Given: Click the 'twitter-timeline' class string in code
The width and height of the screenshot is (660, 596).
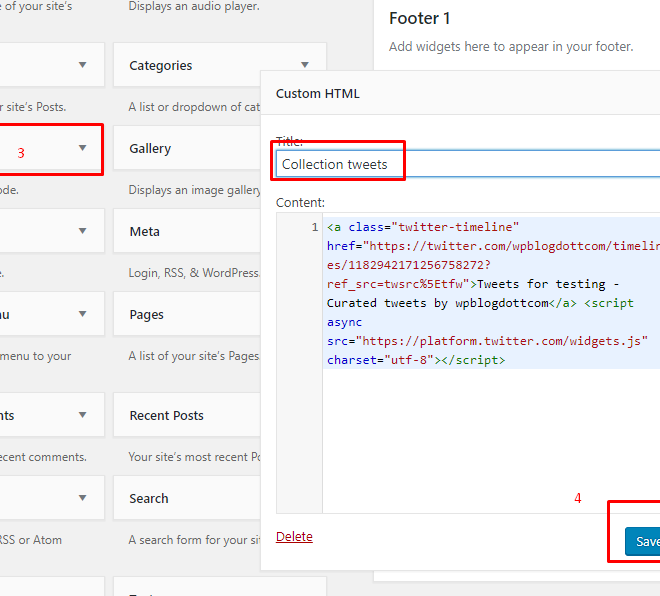Looking at the screenshot, I should click(x=455, y=227).
